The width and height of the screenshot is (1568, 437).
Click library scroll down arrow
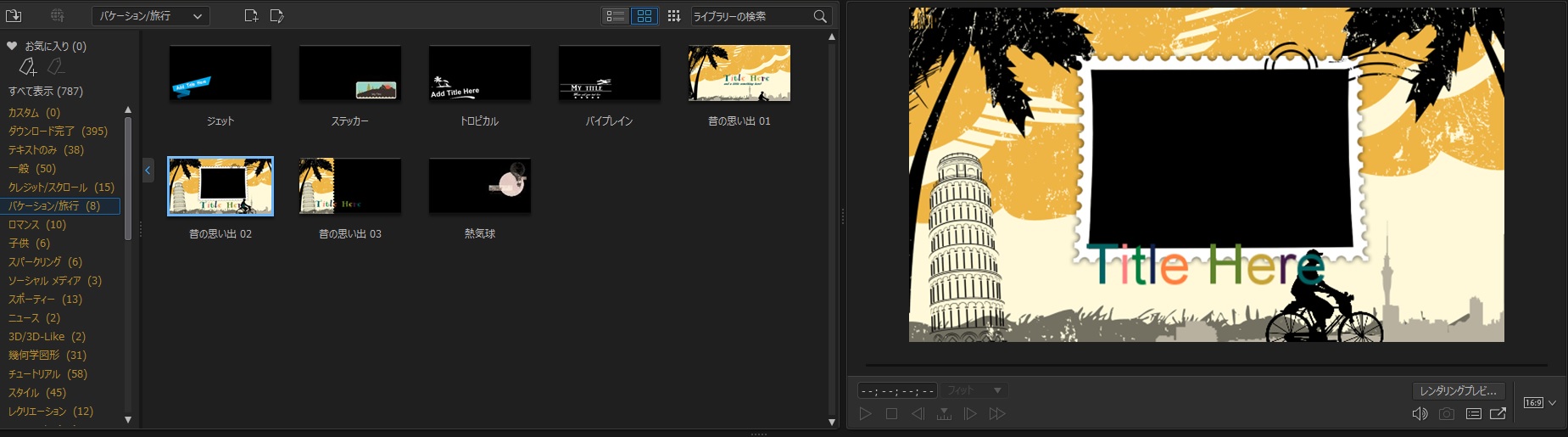point(832,422)
